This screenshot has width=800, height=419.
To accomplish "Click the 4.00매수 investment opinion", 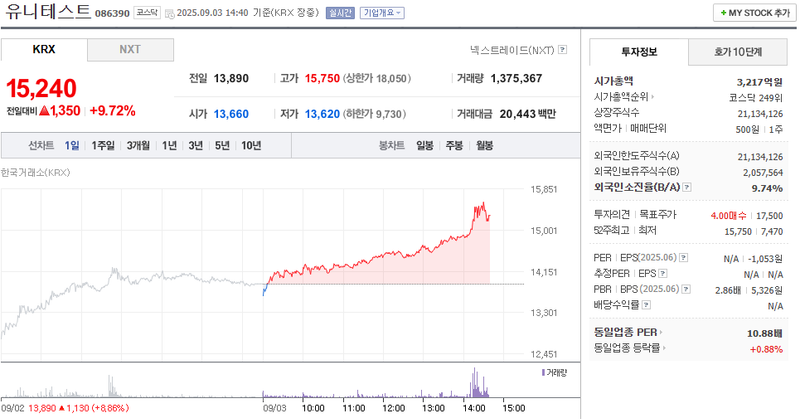I will tap(729, 215).
